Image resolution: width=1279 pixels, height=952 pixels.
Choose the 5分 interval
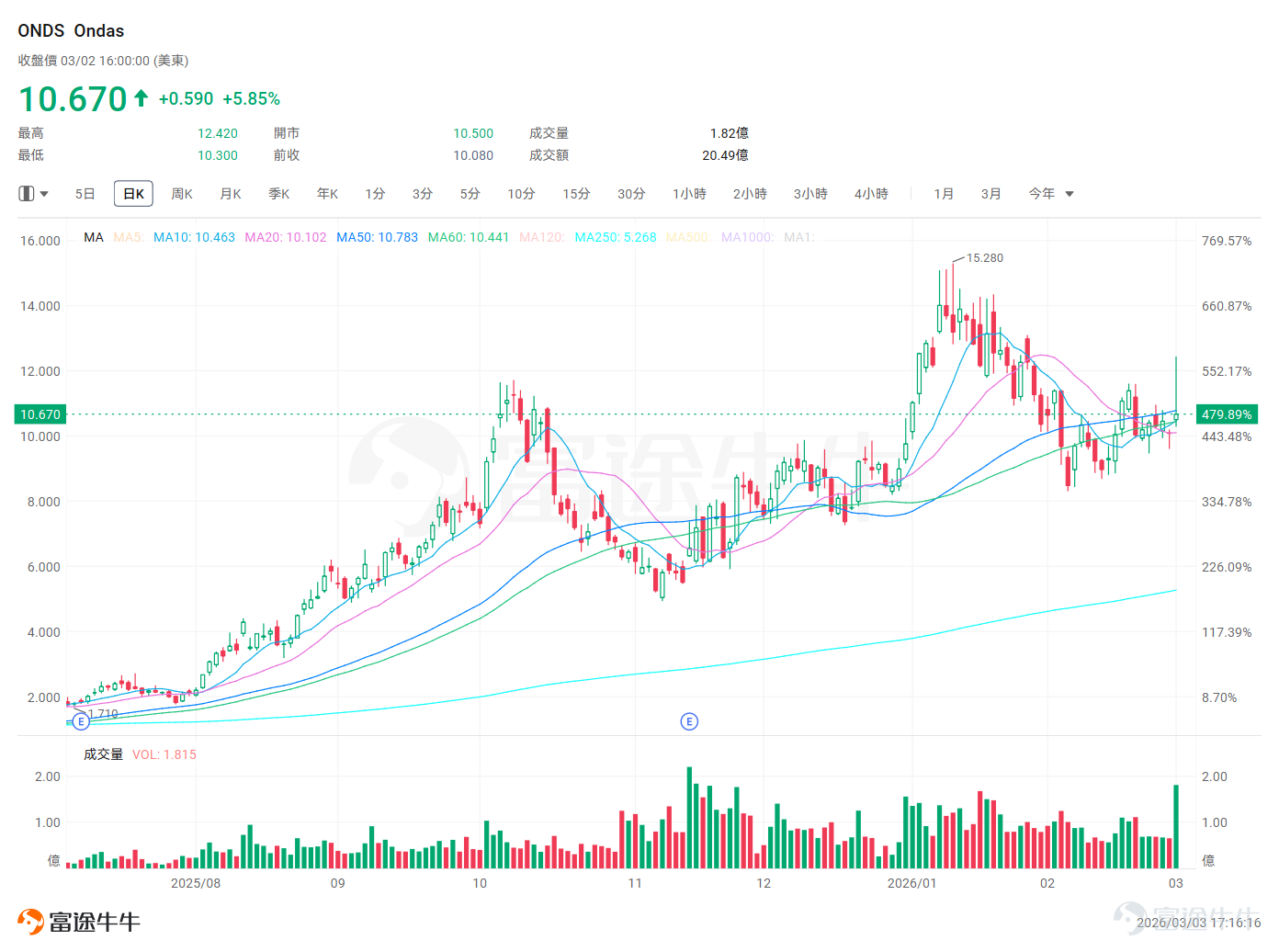tap(470, 194)
